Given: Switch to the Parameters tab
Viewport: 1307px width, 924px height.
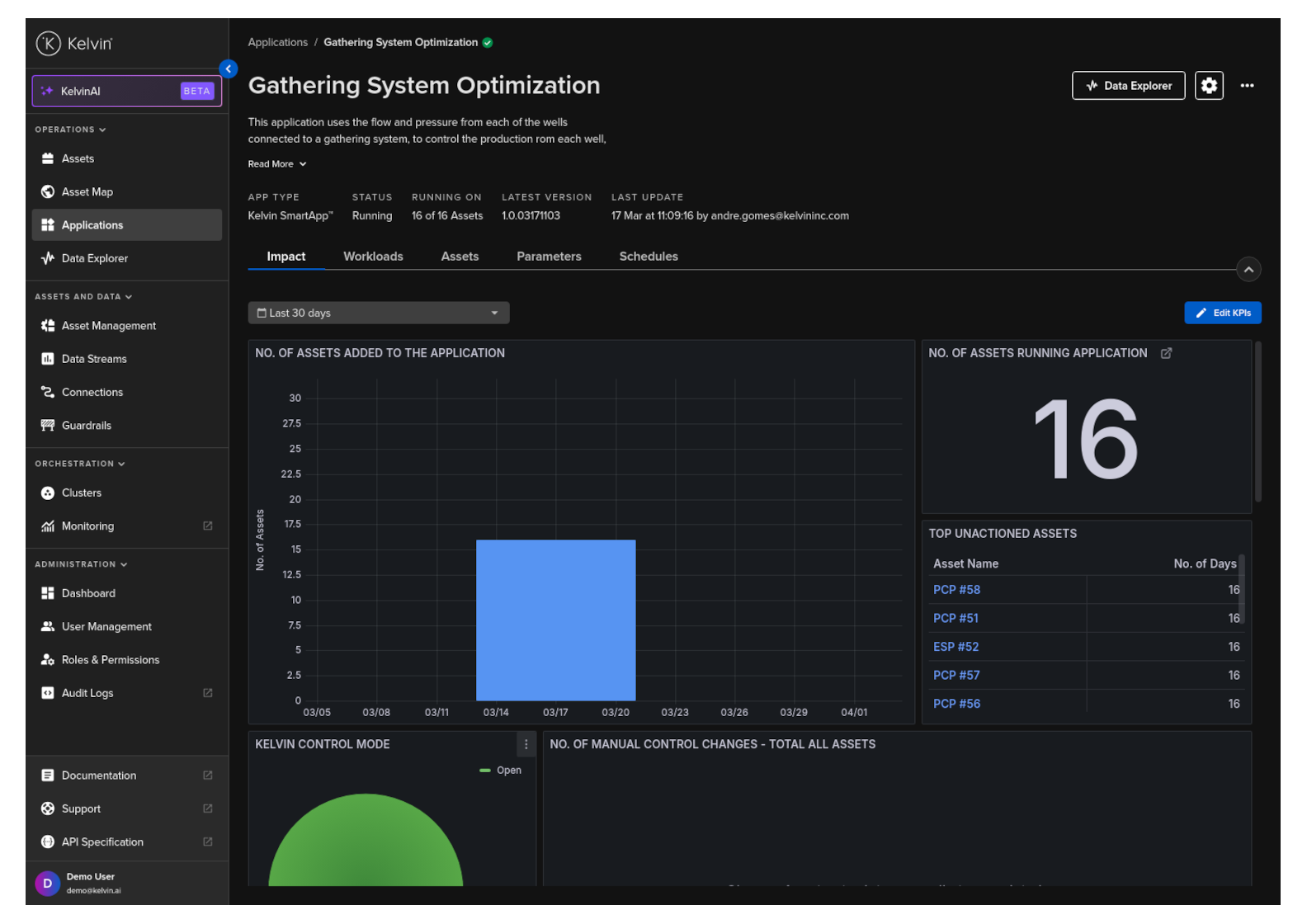Looking at the screenshot, I should (x=549, y=257).
